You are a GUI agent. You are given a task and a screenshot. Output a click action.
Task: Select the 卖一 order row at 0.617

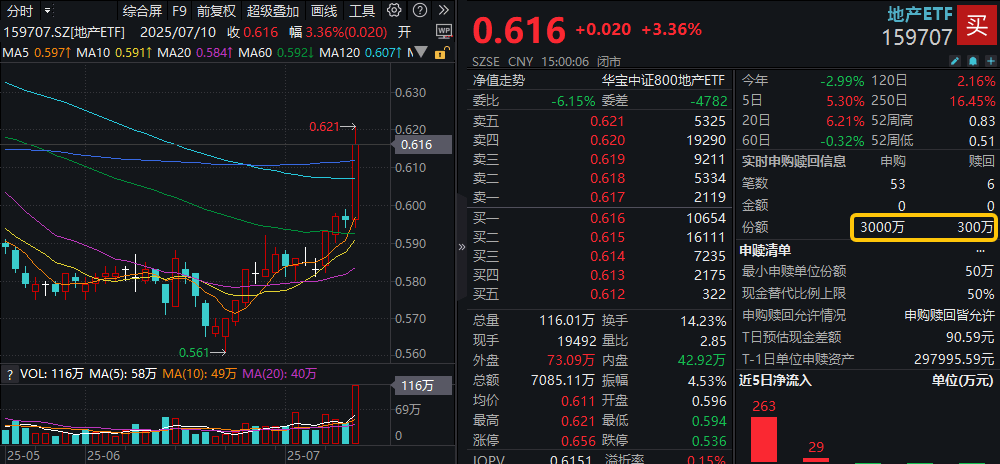click(x=599, y=198)
